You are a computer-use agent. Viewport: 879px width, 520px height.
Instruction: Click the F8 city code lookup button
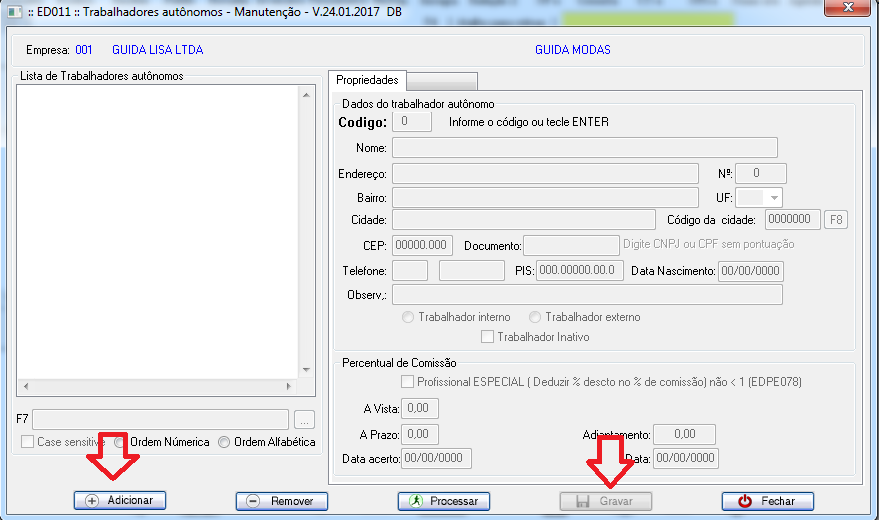[836, 219]
